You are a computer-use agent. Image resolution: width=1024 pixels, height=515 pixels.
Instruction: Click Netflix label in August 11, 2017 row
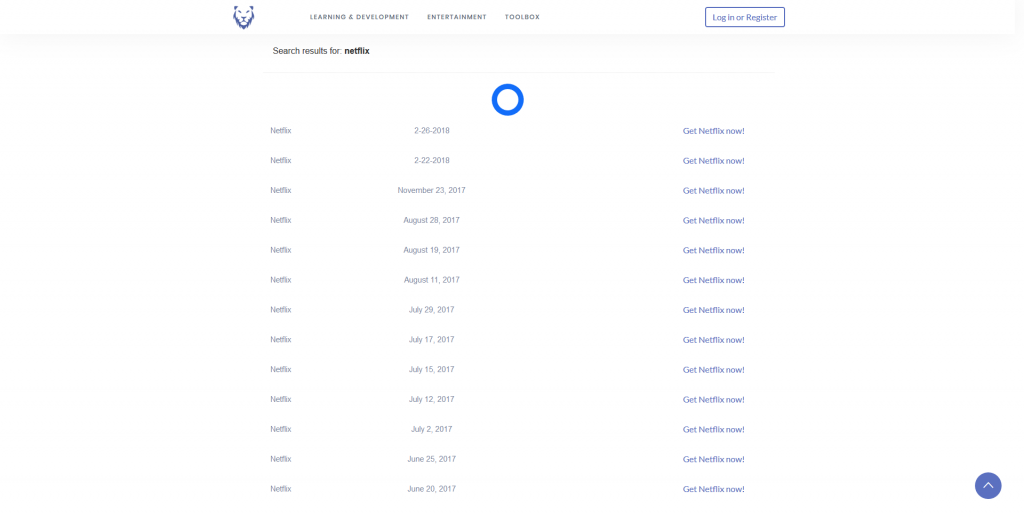[281, 280]
